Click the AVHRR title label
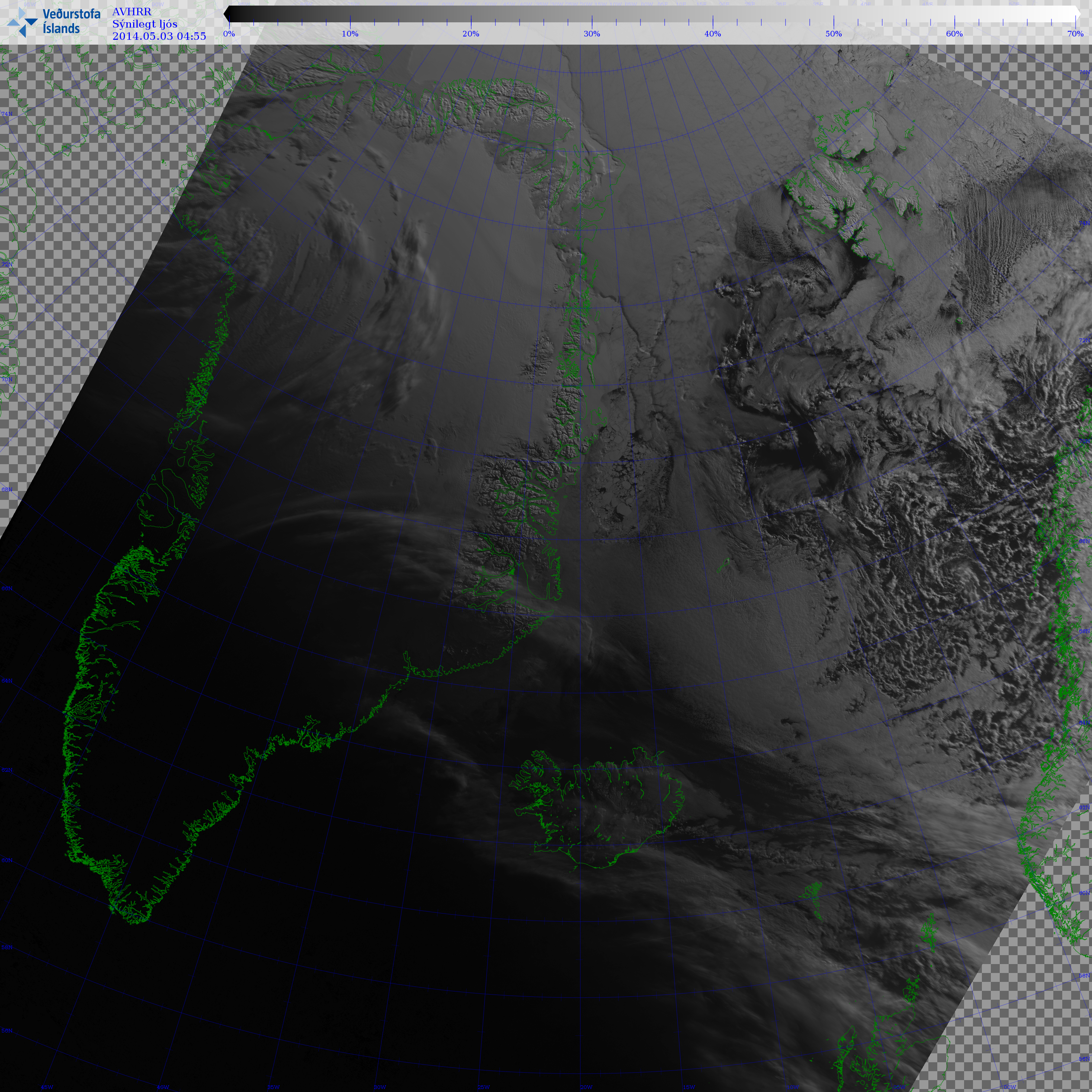 tap(132, 12)
